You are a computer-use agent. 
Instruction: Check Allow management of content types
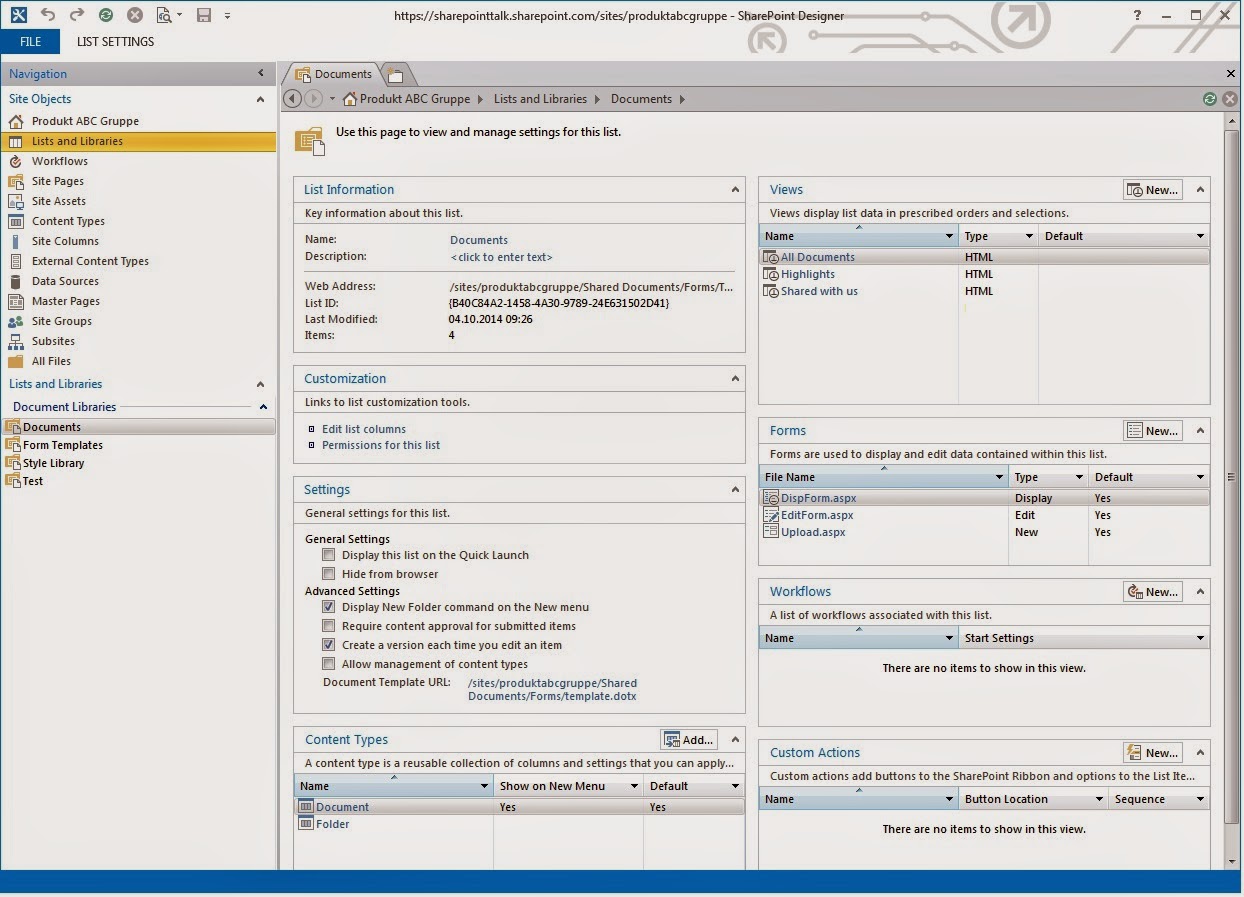pos(329,663)
